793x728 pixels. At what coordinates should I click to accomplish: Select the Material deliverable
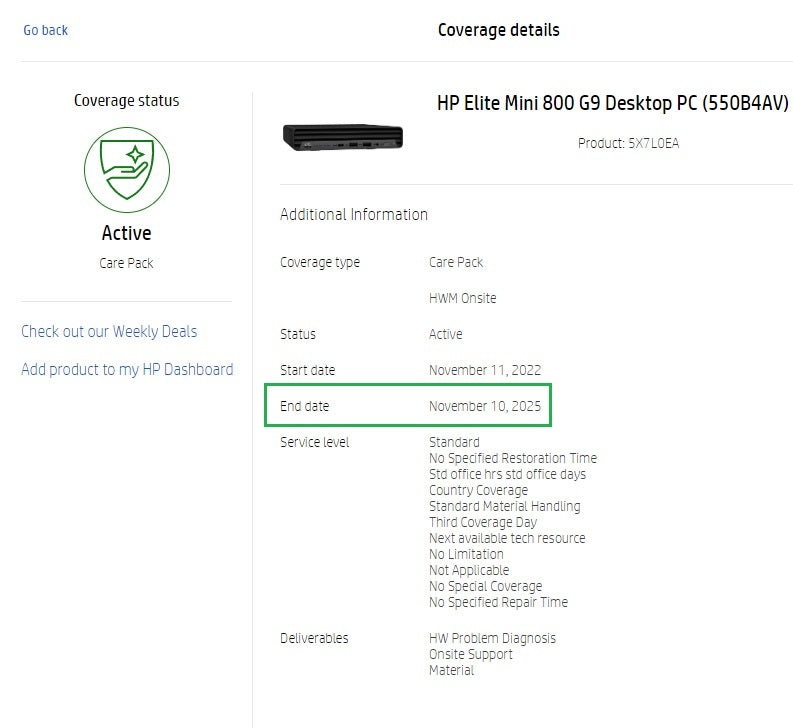(x=451, y=670)
